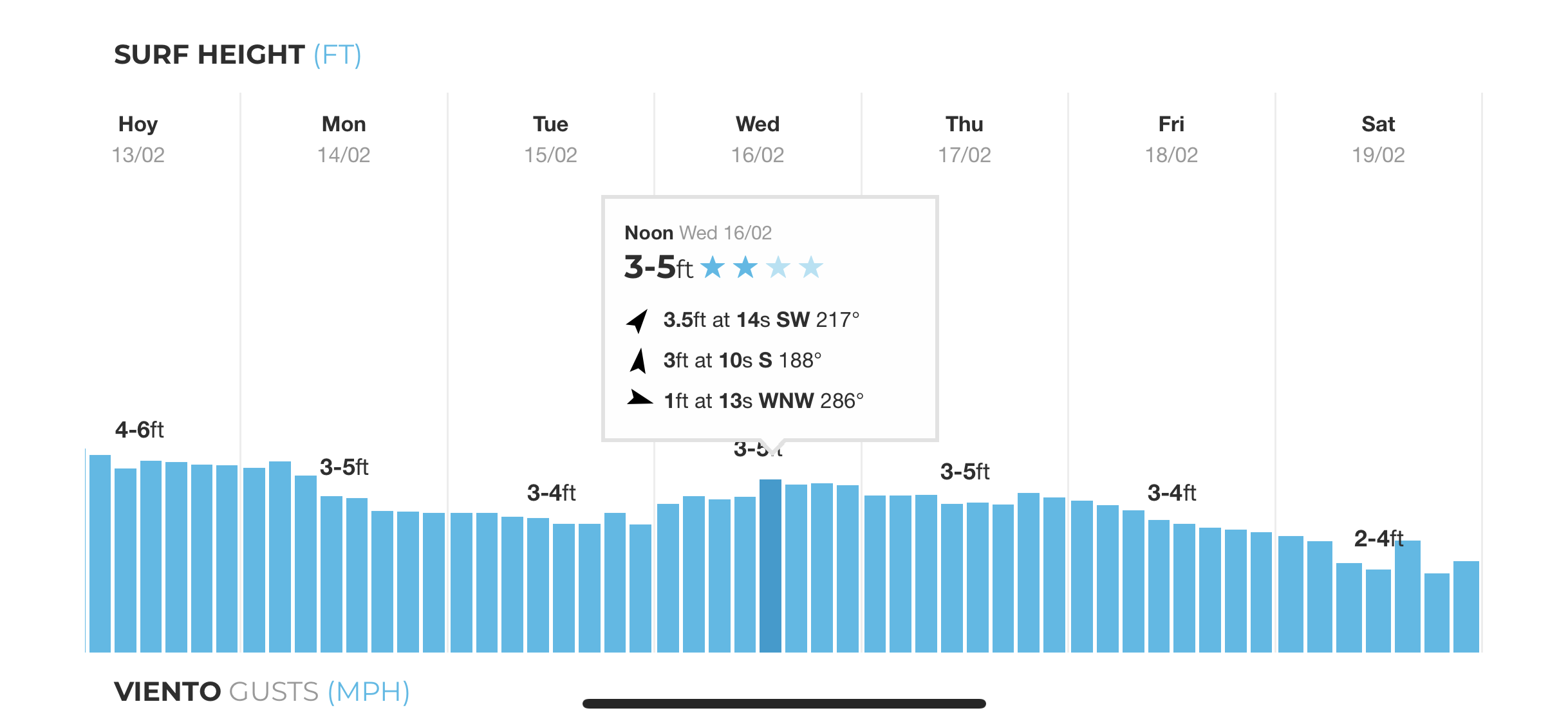Select the Sat 19/02 day header
Viewport: 1568px width, 724px height.
click(1378, 139)
